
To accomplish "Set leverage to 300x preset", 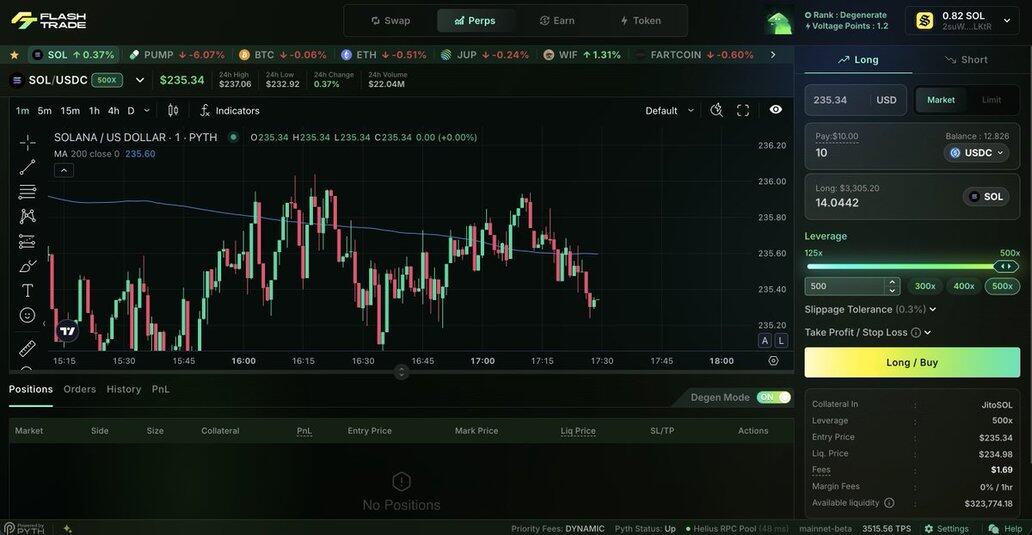I will click(925, 286).
